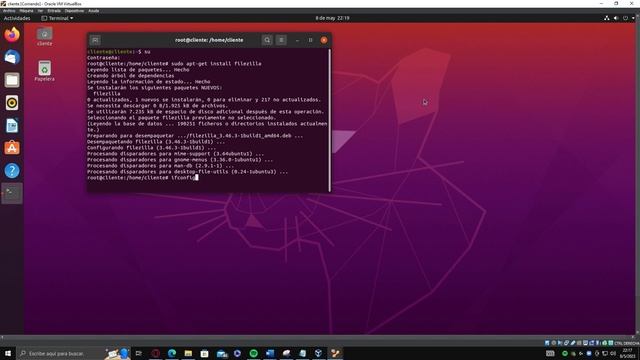This screenshot has width=640, height=360.
Task: Open the Dispositivos menu in VirtualBox
Action: (x=74, y=11)
